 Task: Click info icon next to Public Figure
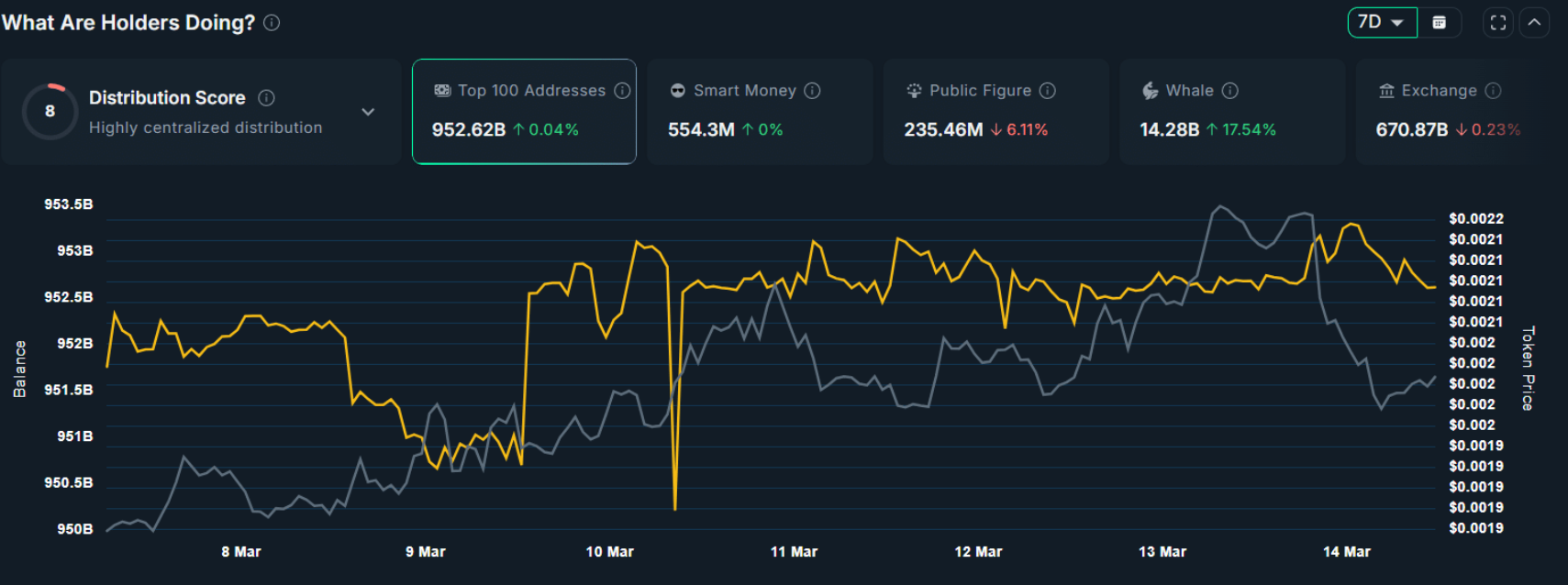[x=1048, y=91]
